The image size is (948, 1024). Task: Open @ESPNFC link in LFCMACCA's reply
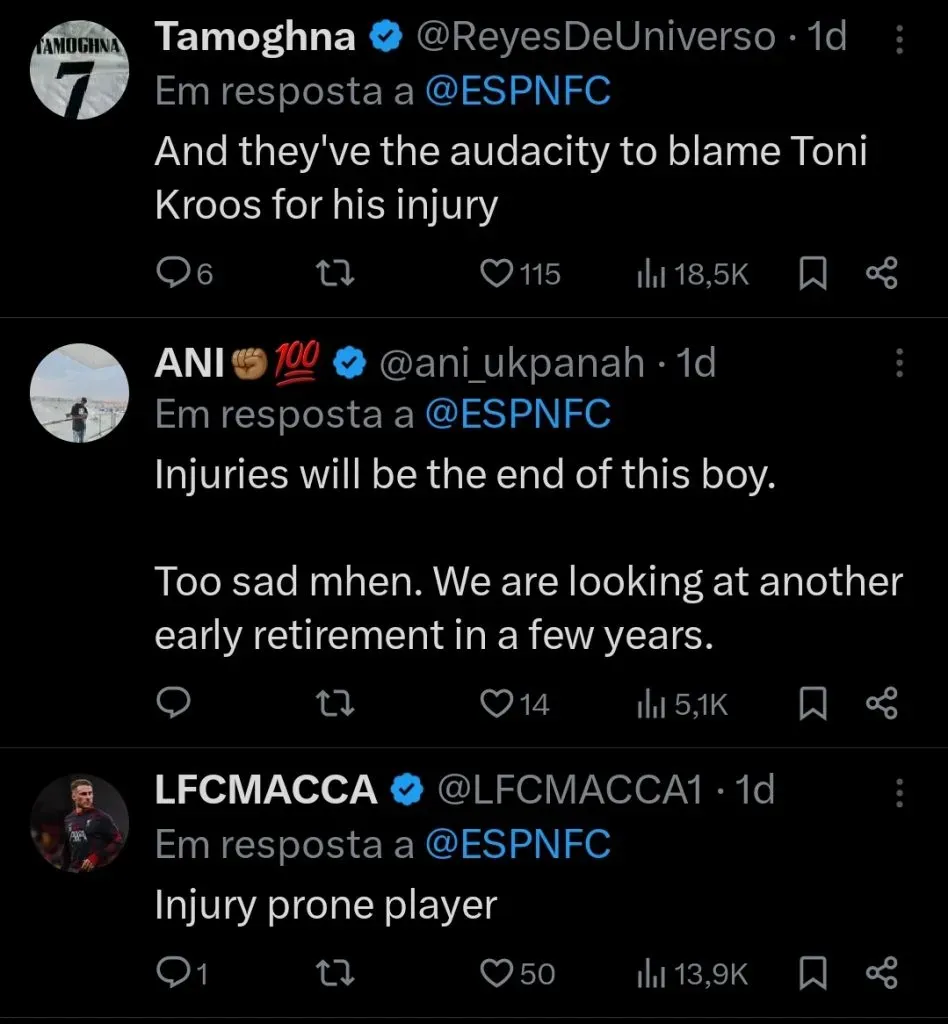click(x=517, y=845)
